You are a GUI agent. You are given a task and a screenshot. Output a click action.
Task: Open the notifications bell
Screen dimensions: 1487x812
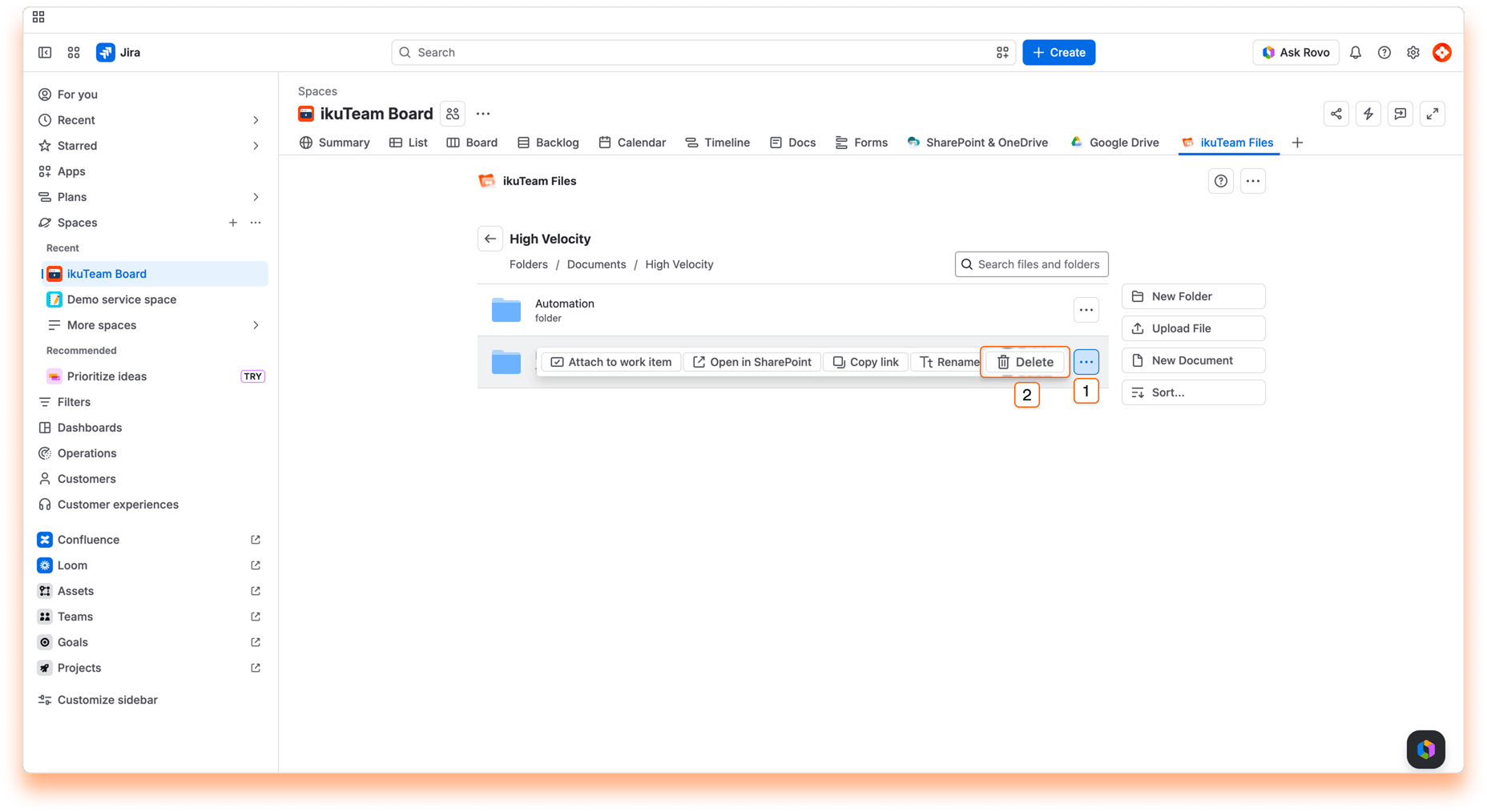tap(1356, 52)
